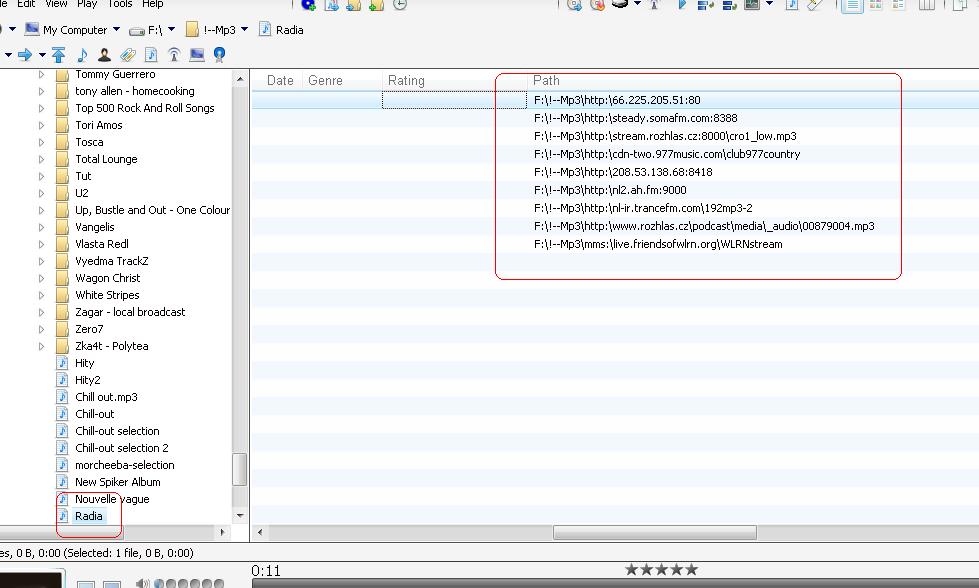
Task: Click the five-star rating control
Action: pyautogui.click(x=661, y=570)
